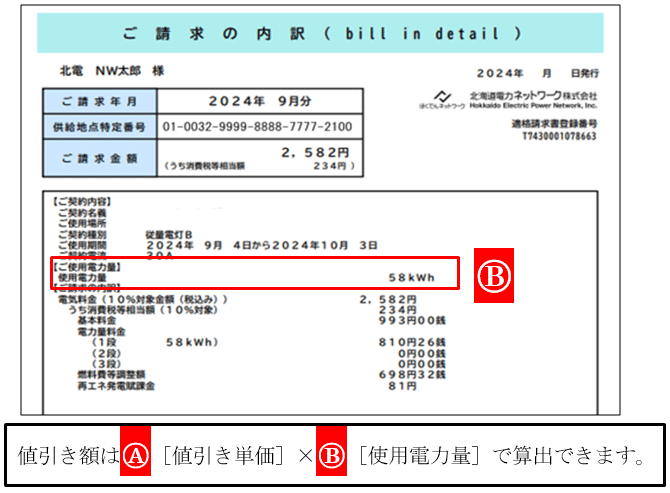Screen dimensions: 670x493
Task: Select the renewable levy '81円'
Action: click(402, 386)
